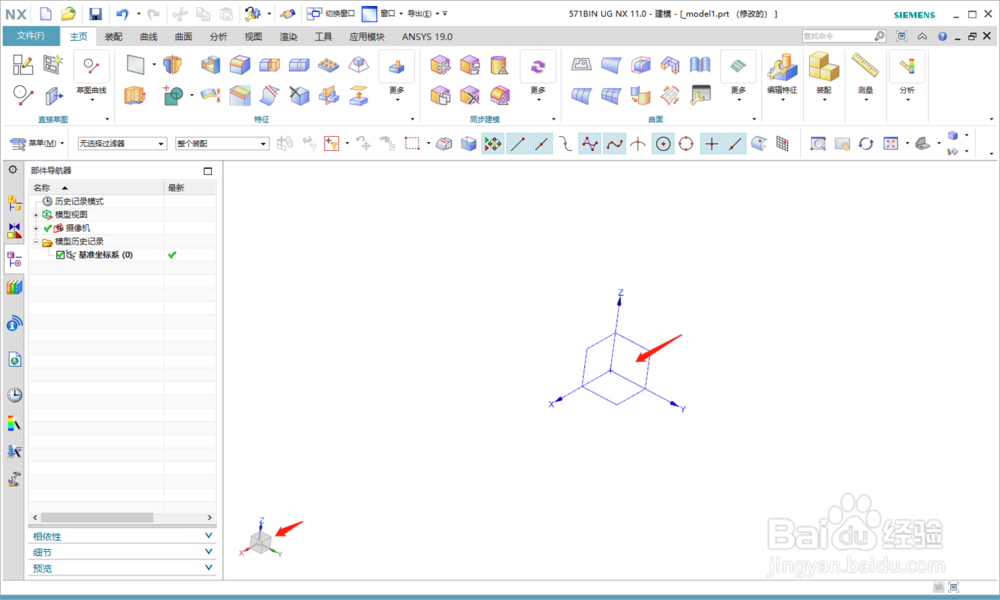Select the 测量 ruler measure icon

(x=865, y=65)
